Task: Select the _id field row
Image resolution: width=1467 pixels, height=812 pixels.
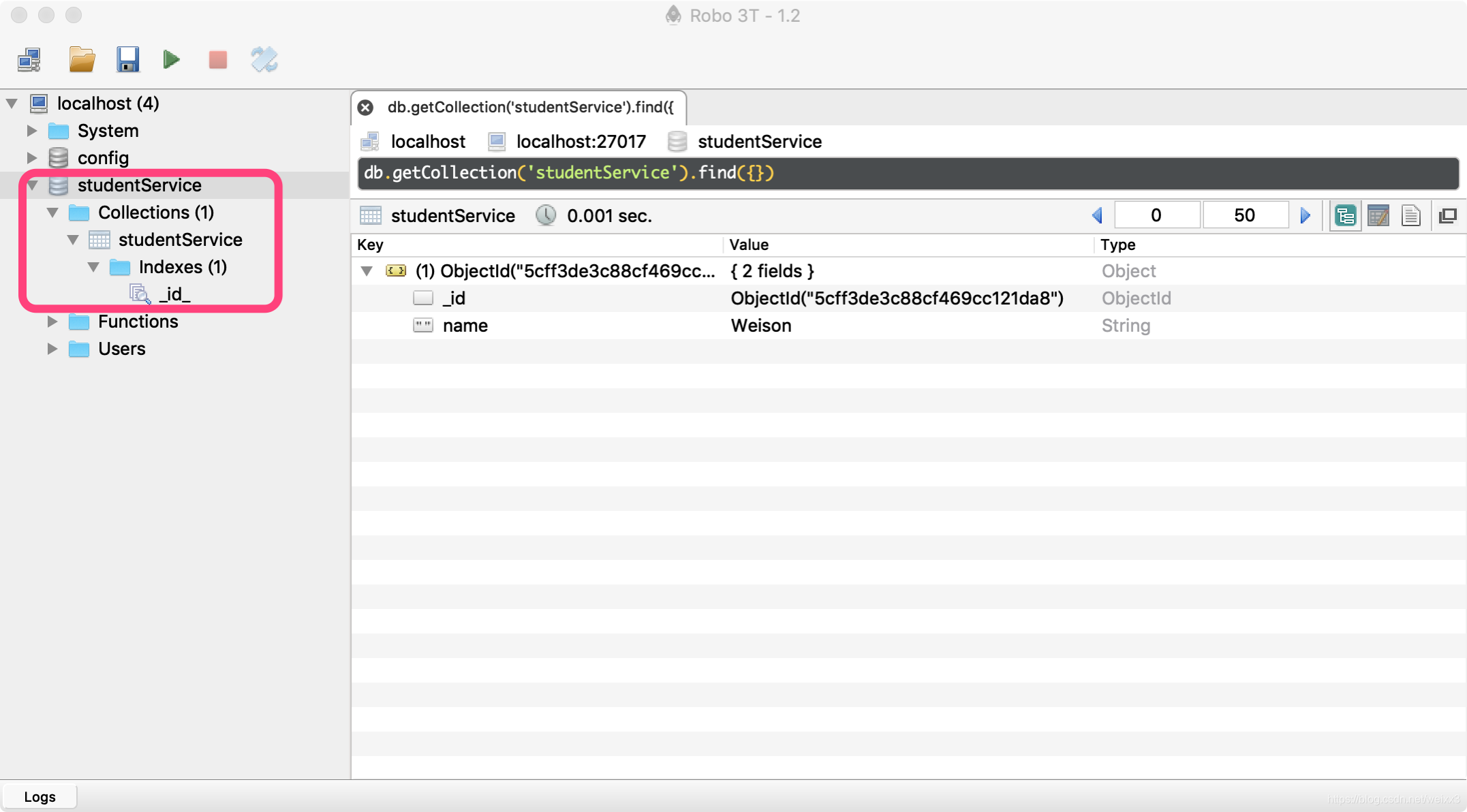Action: pos(908,298)
